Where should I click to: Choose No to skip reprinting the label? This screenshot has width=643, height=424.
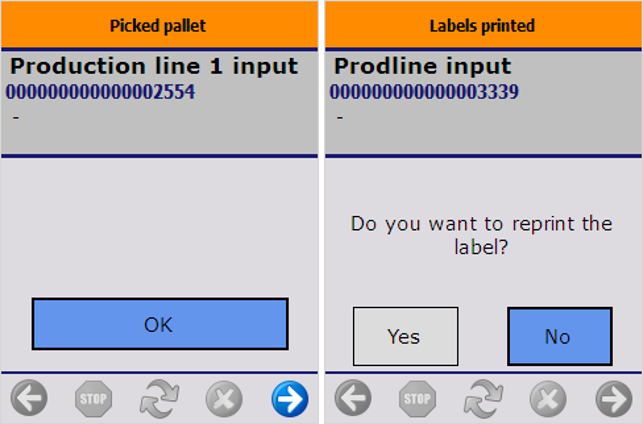pyautogui.click(x=559, y=336)
